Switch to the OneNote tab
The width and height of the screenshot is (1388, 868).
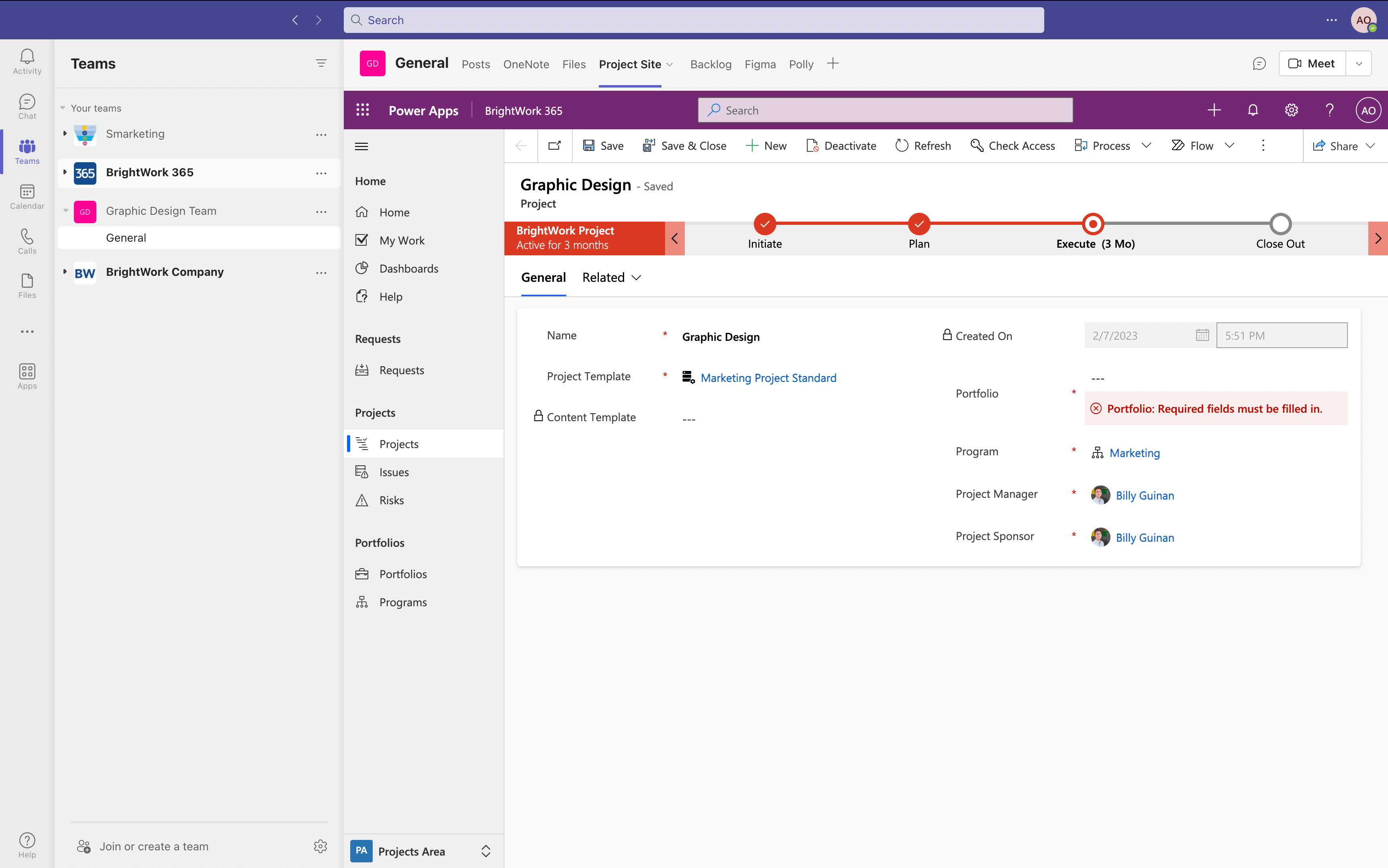(x=526, y=64)
